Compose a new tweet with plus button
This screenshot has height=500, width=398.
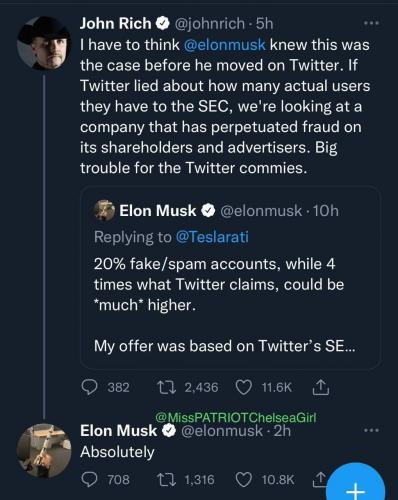point(356,489)
